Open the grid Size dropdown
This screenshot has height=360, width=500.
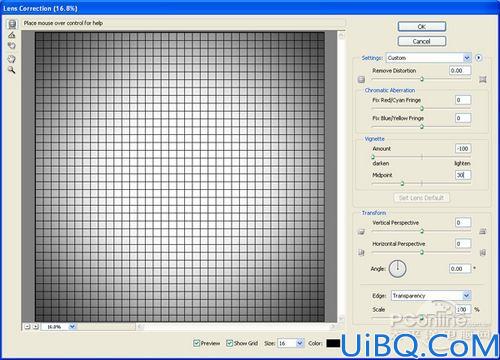pos(291,343)
